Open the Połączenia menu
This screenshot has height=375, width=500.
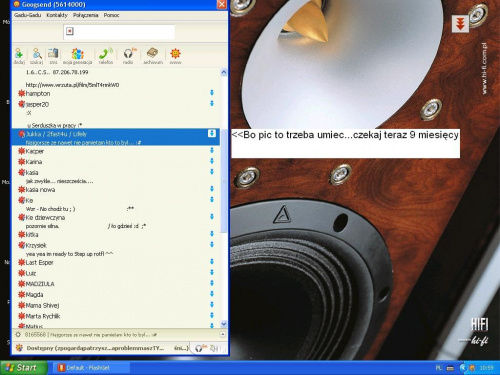tap(86, 15)
